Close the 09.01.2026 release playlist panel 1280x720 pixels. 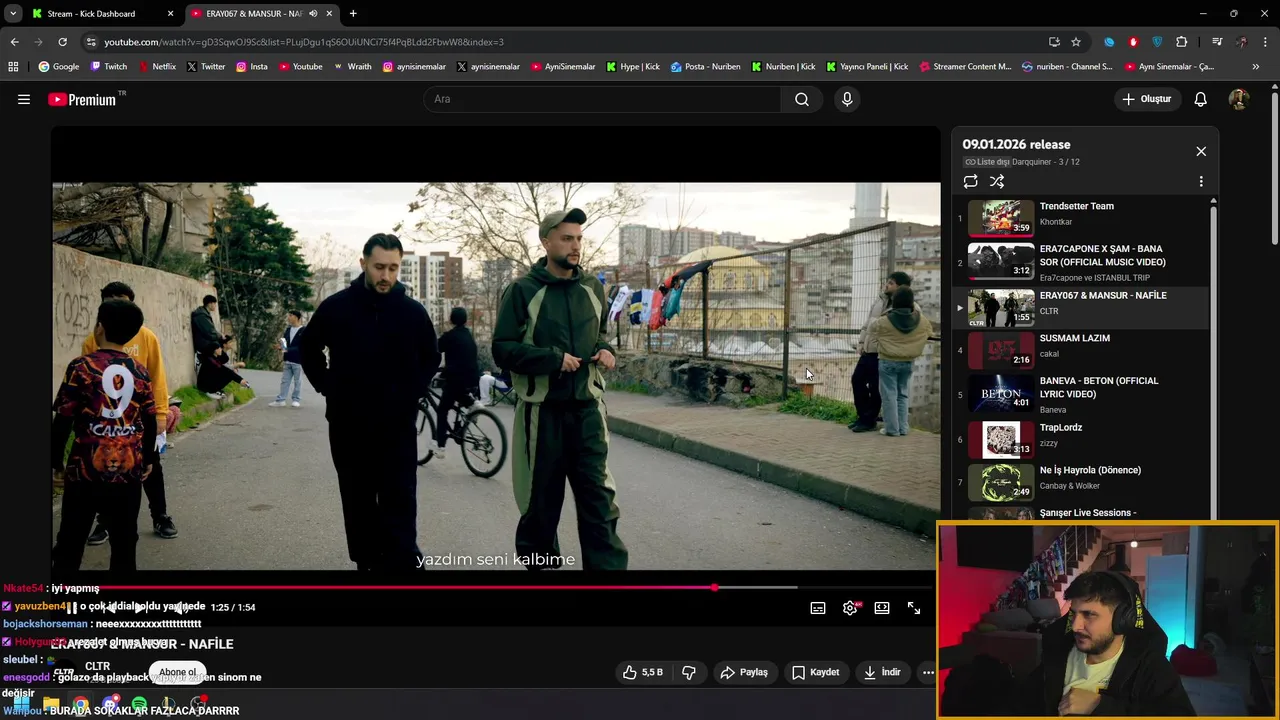click(x=1201, y=151)
